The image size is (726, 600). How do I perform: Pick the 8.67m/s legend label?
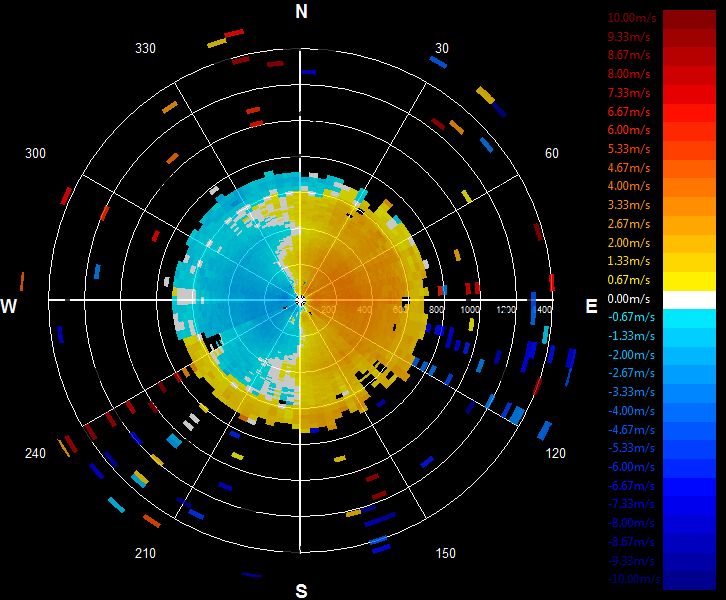click(x=629, y=55)
